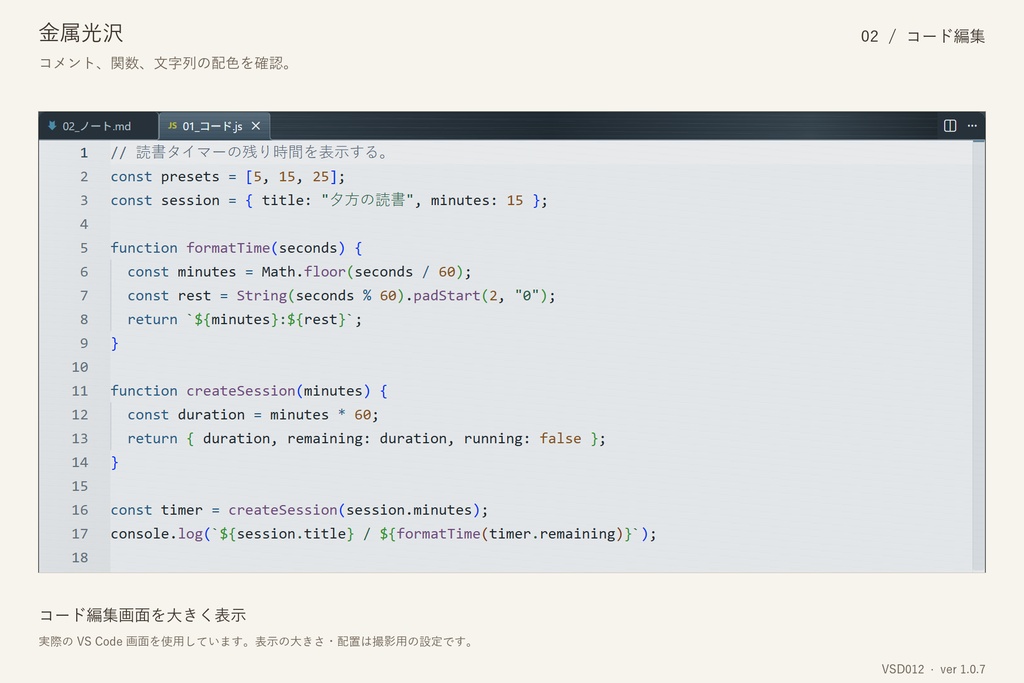Click Math.floor on line 6
The image size is (1024, 683).
(304, 272)
